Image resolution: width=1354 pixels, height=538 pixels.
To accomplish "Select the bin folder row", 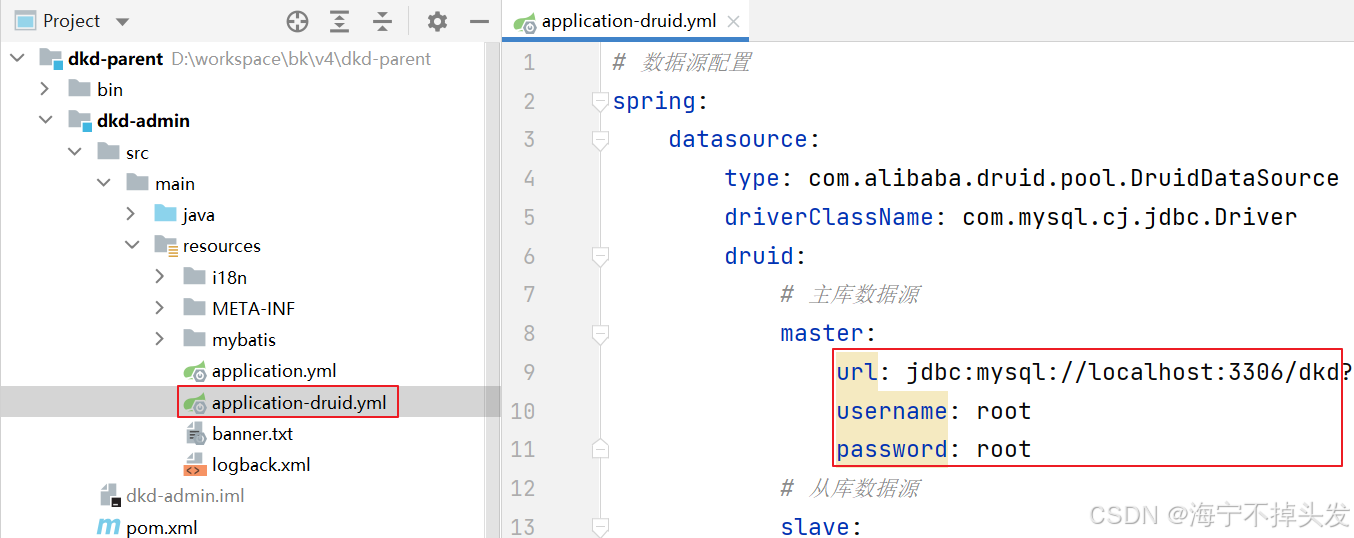I will [x=110, y=89].
